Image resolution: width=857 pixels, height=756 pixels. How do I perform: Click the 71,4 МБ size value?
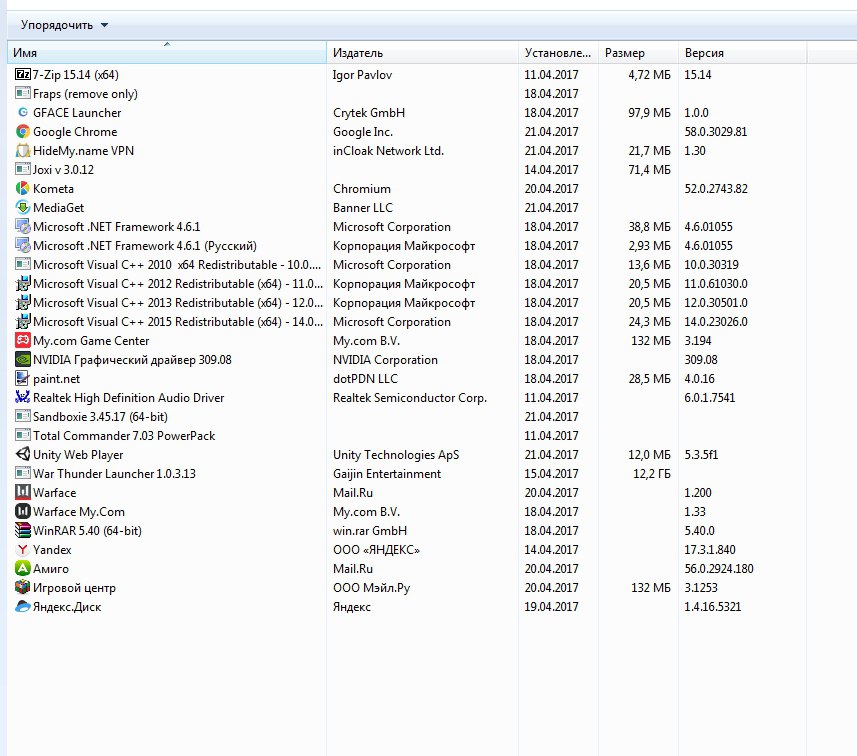click(649, 170)
